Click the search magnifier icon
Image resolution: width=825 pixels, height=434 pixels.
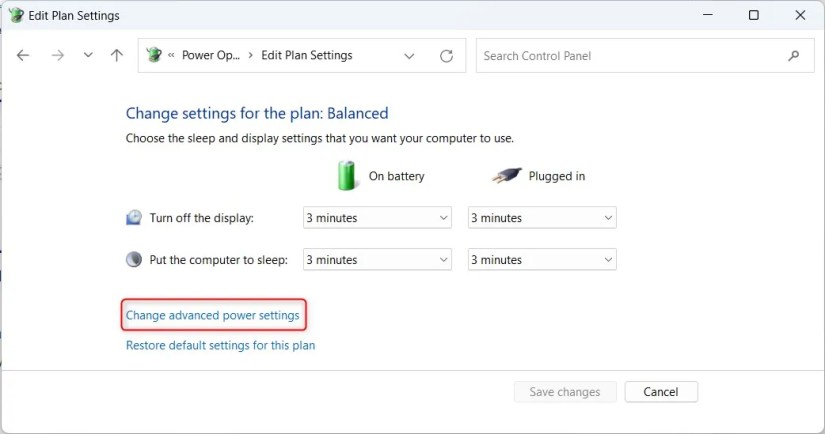pyautogui.click(x=793, y=56)
